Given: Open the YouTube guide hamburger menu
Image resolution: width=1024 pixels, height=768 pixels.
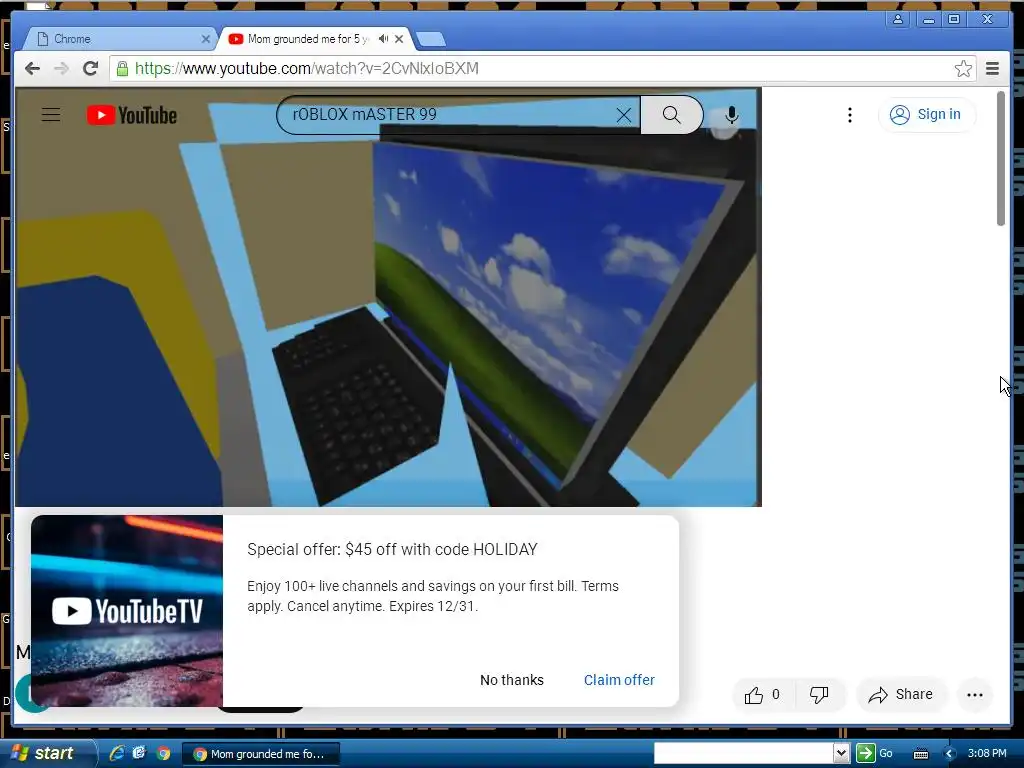Looking at the screenshot, I should (51, 115).
